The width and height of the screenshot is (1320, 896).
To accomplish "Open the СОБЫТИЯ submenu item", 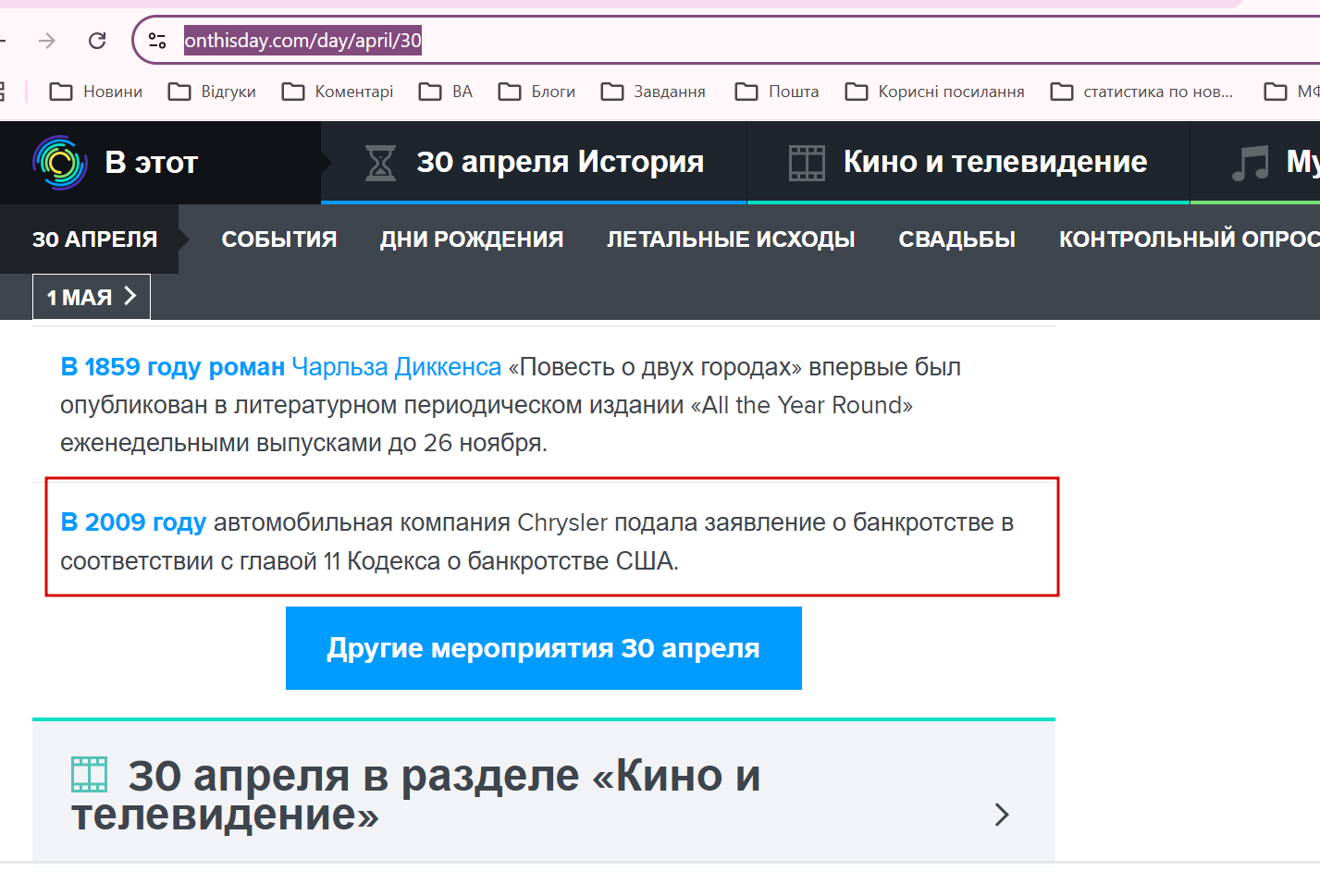I will coord(279,239).
